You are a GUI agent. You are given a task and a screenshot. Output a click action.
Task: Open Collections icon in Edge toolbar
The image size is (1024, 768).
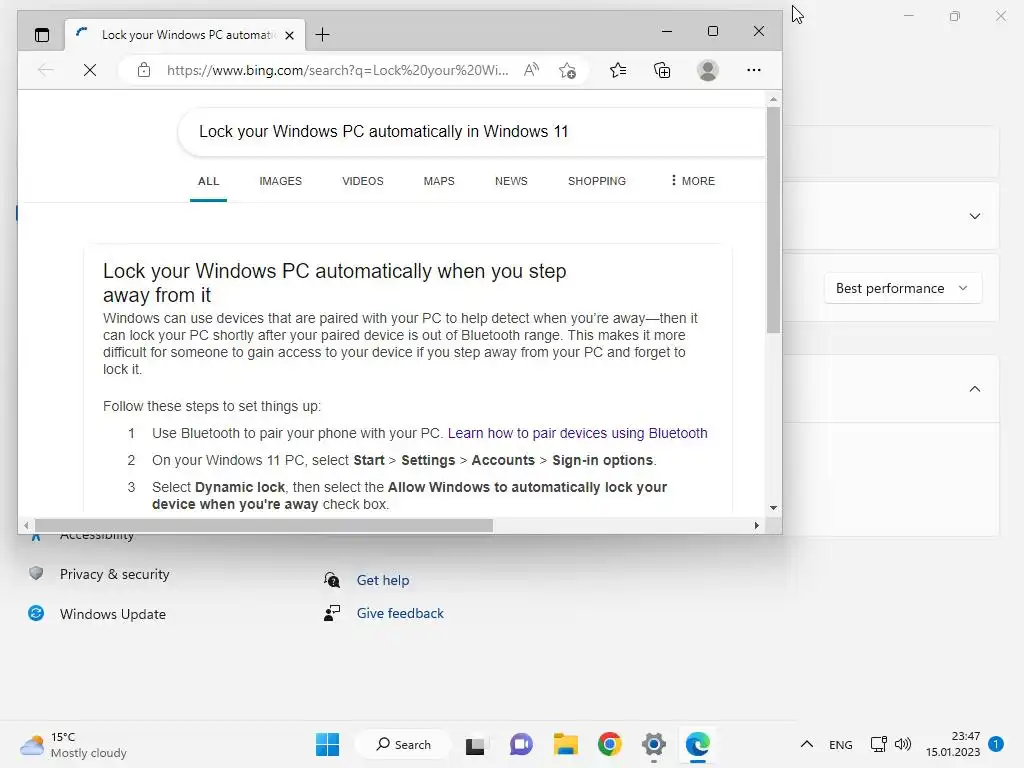[662, 70]
